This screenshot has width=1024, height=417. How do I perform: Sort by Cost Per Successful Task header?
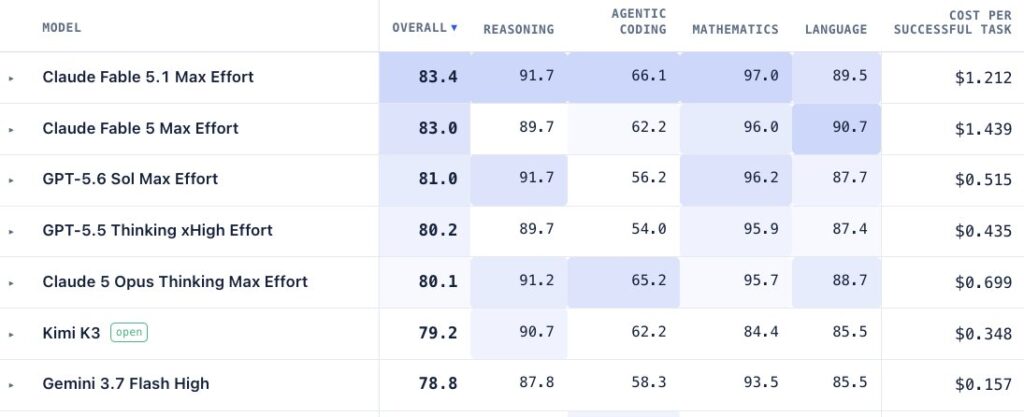pyautogui.click(x=952, y=22)
